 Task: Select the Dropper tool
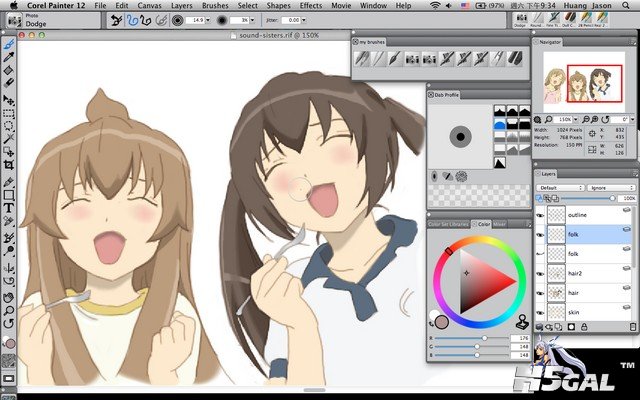[9, 57]
